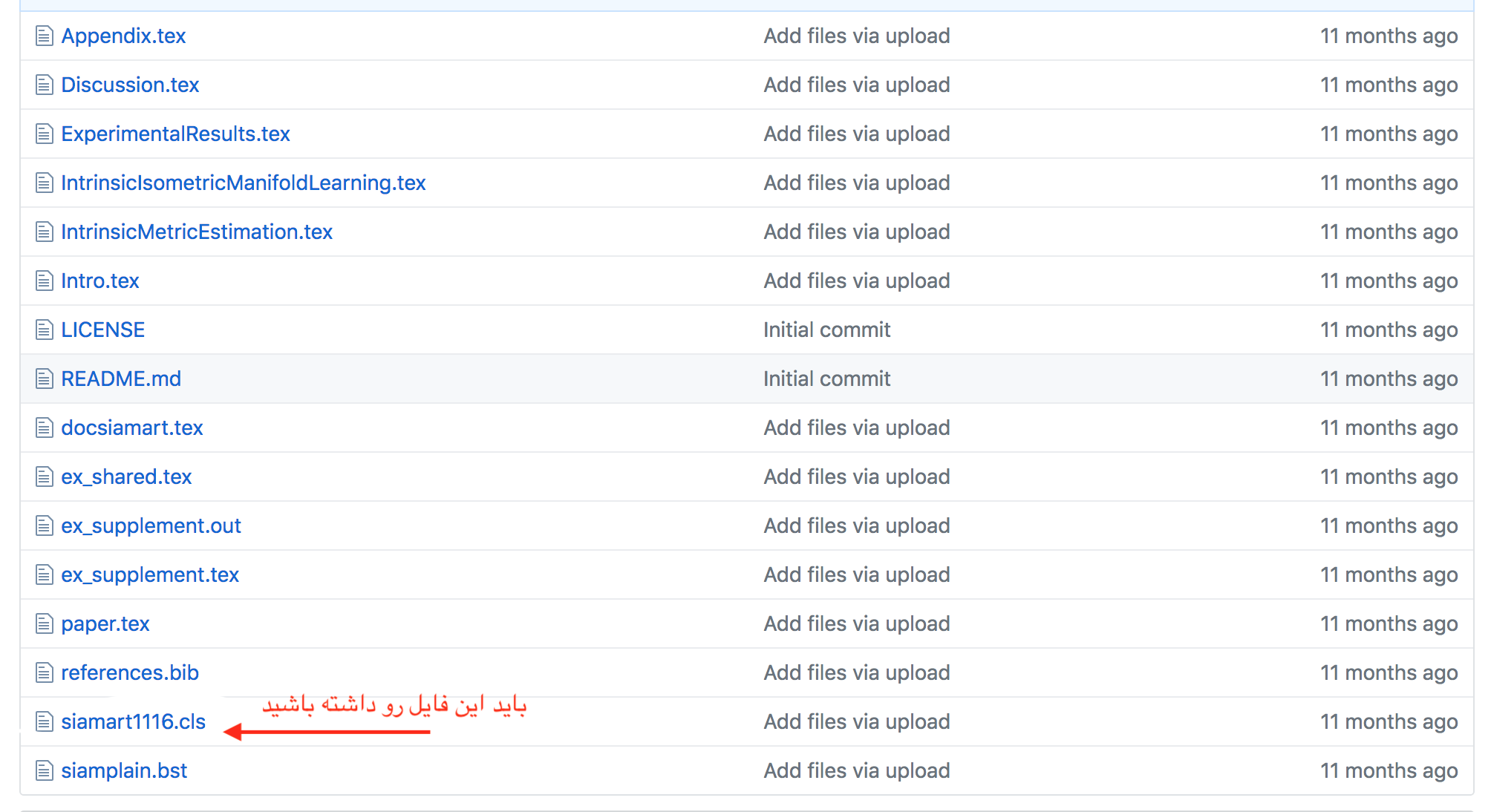Open the siamart1116.cls class file

coord(133,721)
